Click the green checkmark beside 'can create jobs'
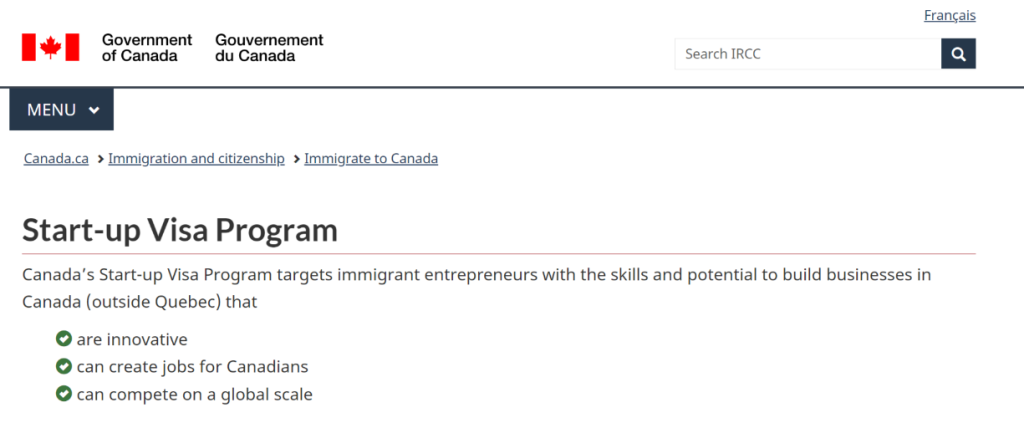Viewport: 1024px width, 433px height. [x=63, y=366]
